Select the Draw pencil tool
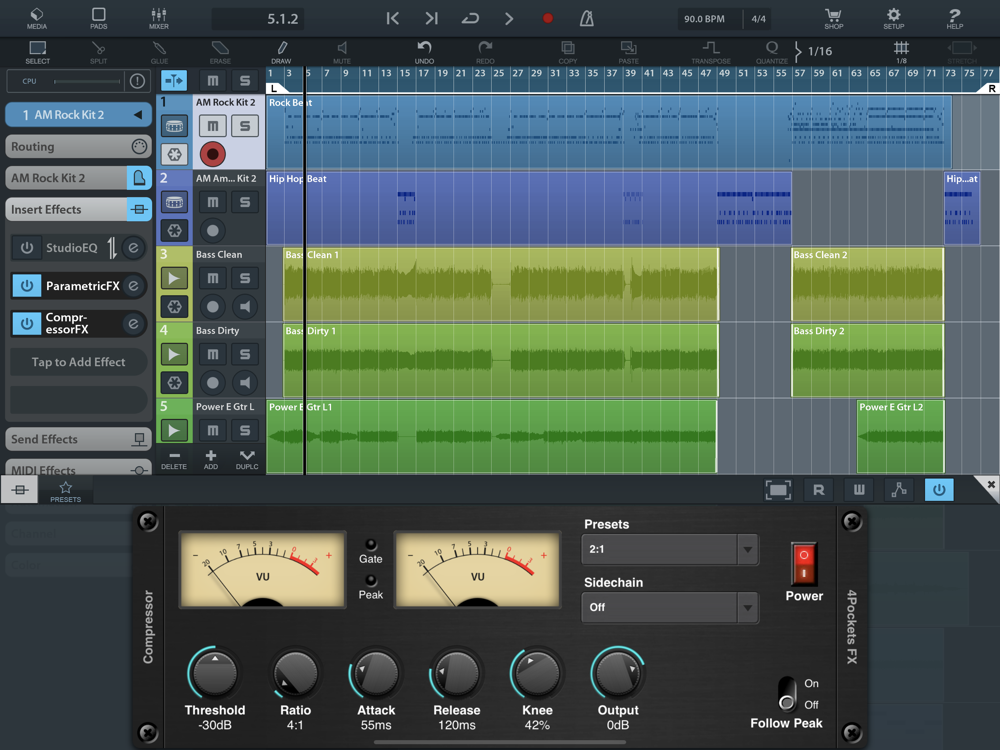Screen dimensions: 1000x750 (x=281, y=51)
